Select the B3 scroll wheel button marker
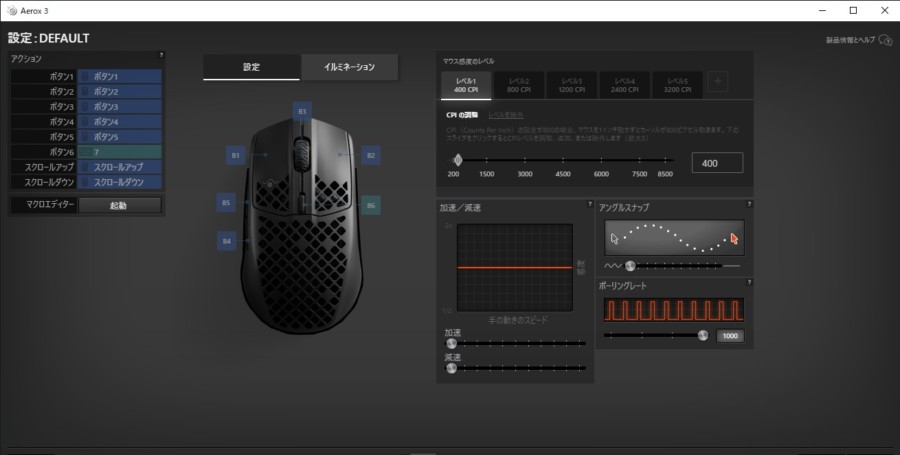 [301, 111]
